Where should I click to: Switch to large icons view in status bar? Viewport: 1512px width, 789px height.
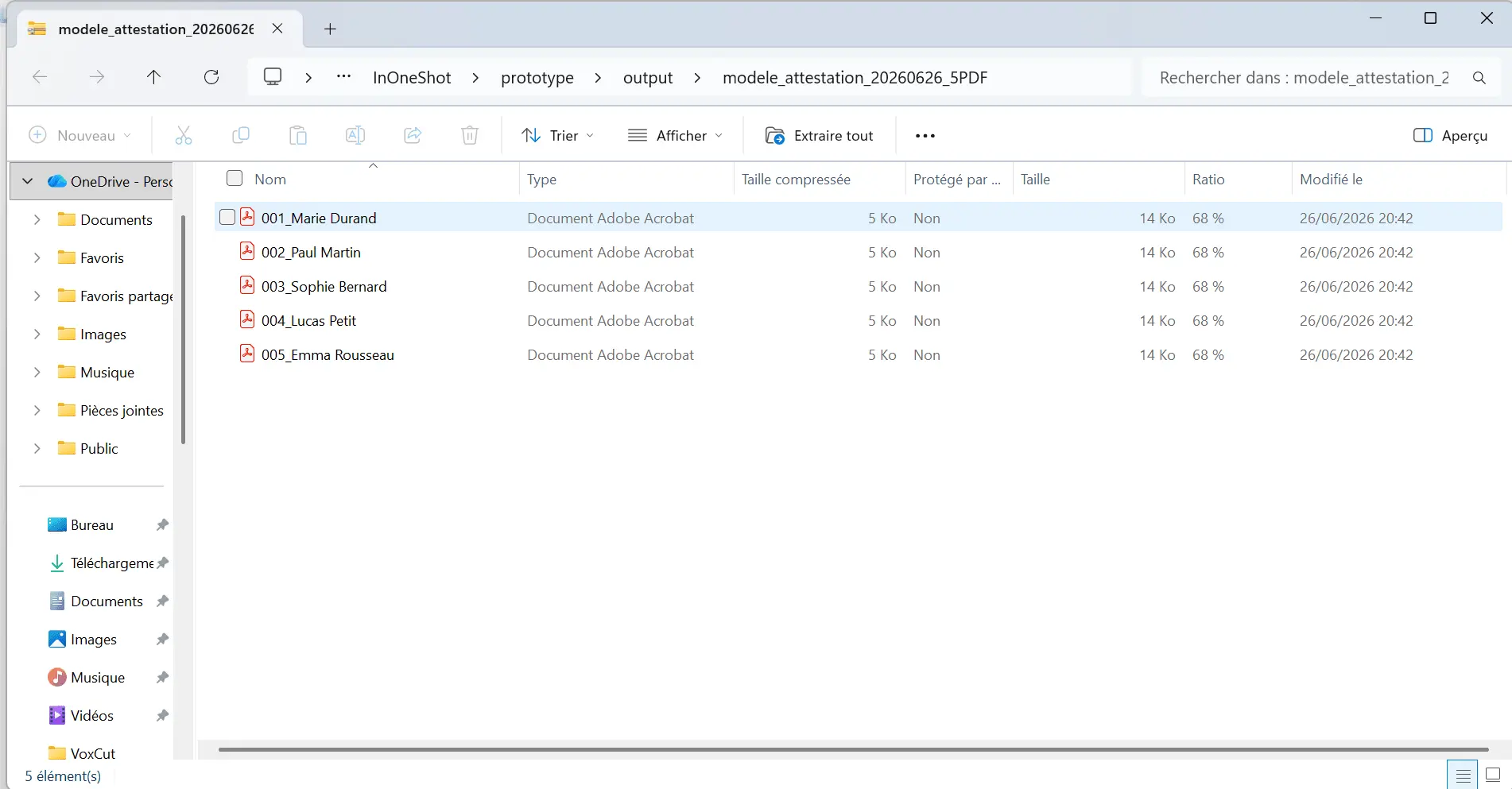click(1493, 775)
